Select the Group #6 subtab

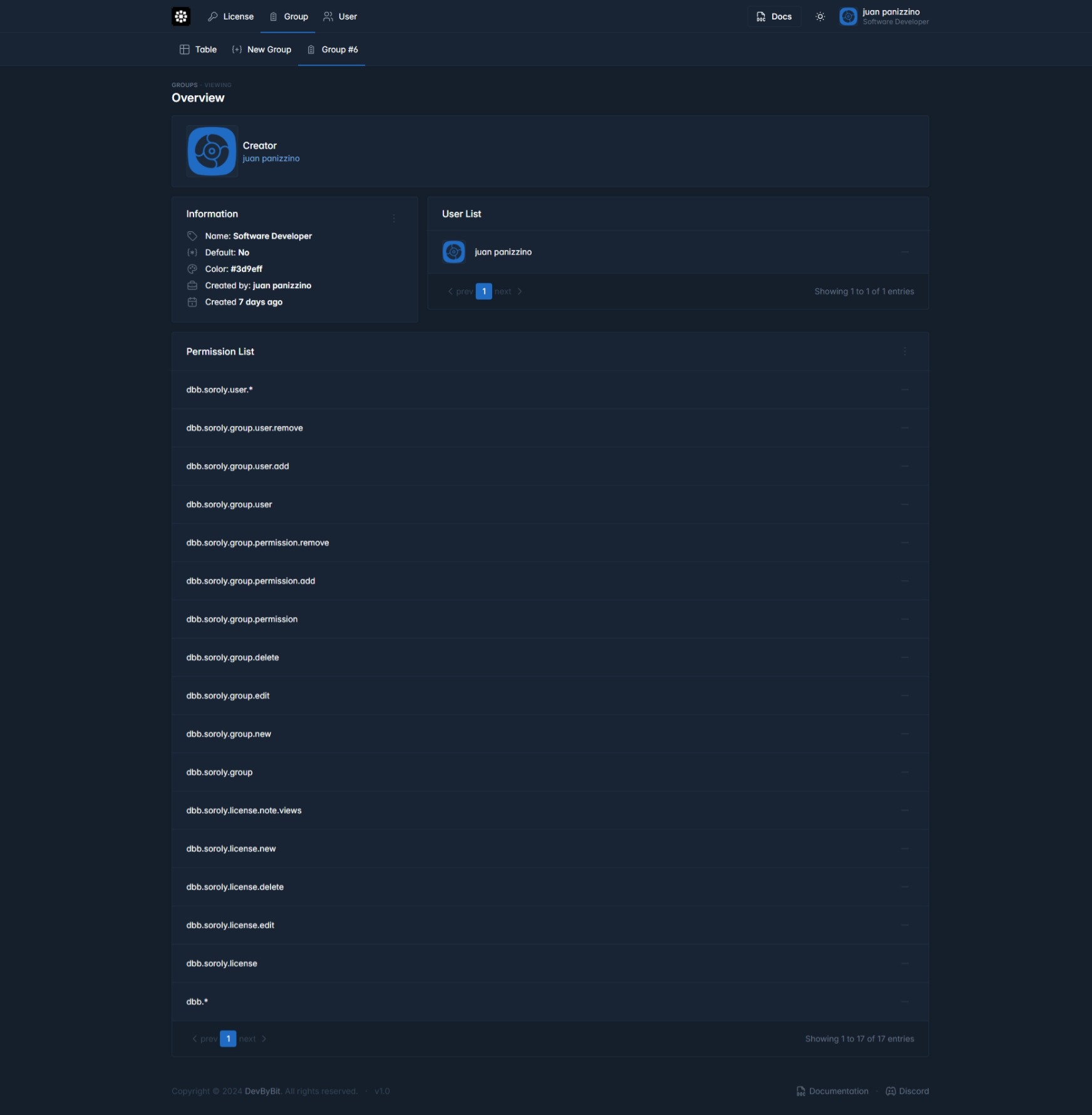pyautogui.click(x=332, y=49)
